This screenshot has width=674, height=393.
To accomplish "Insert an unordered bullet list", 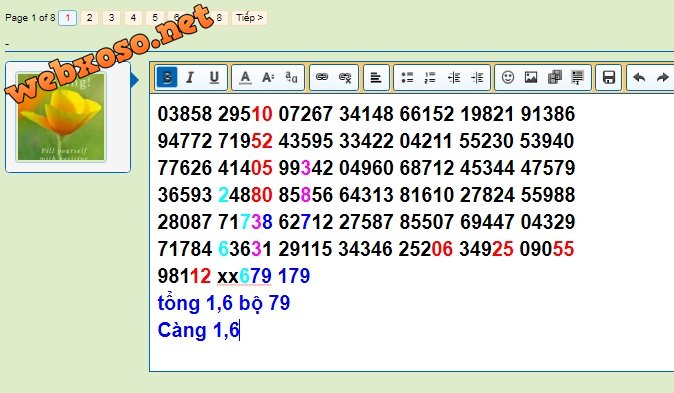I will coord(407,78).
